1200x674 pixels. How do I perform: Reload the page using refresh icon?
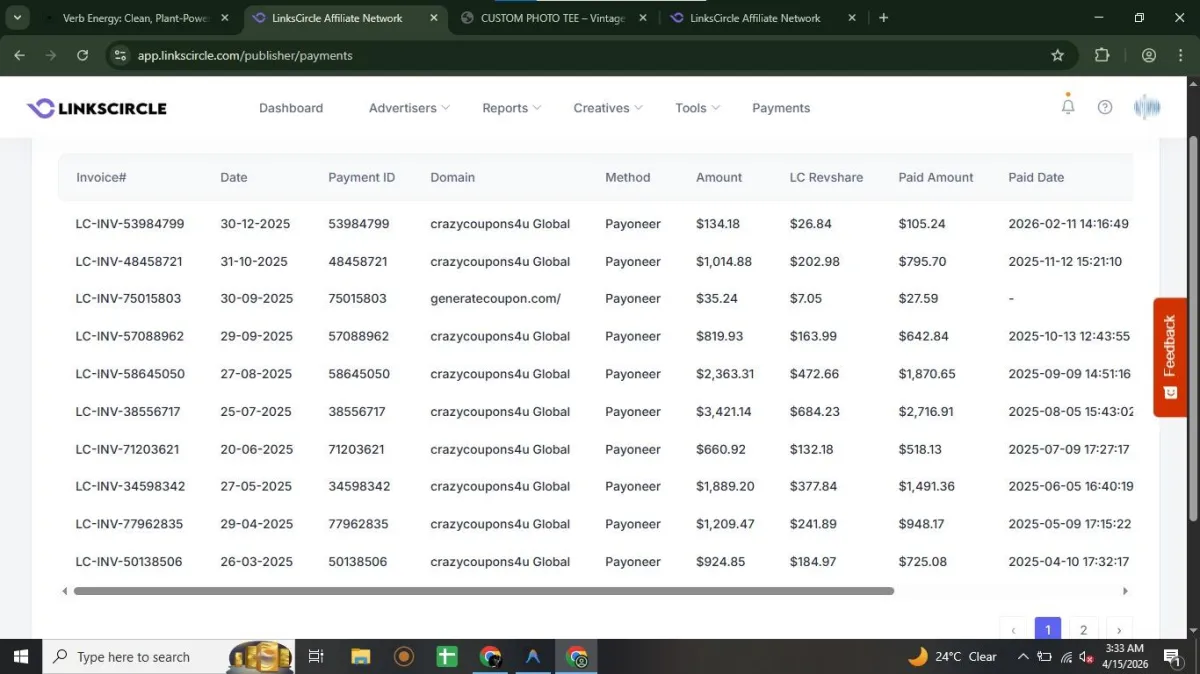(83, 55)
